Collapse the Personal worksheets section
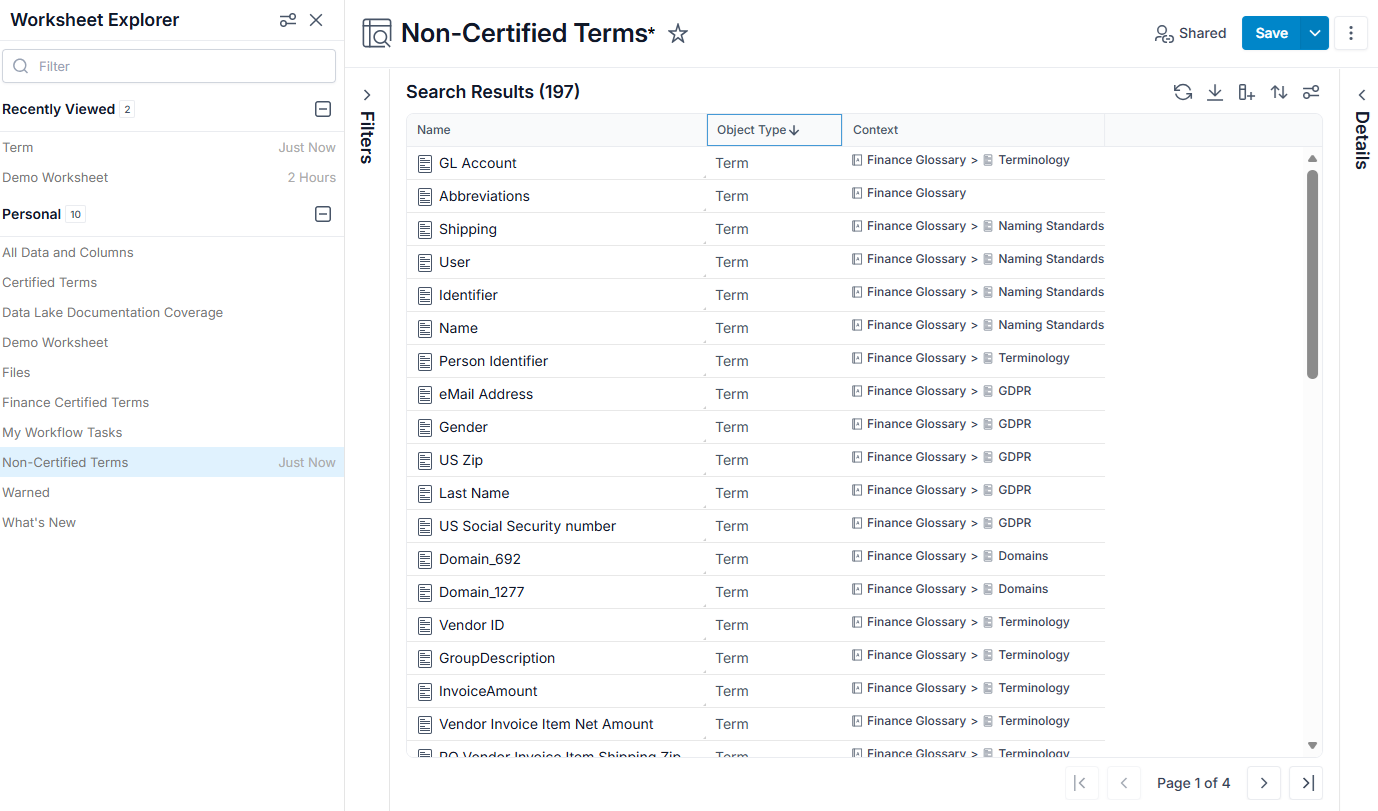This screenshot has height=811, width=1378. [x=323, y=214]
